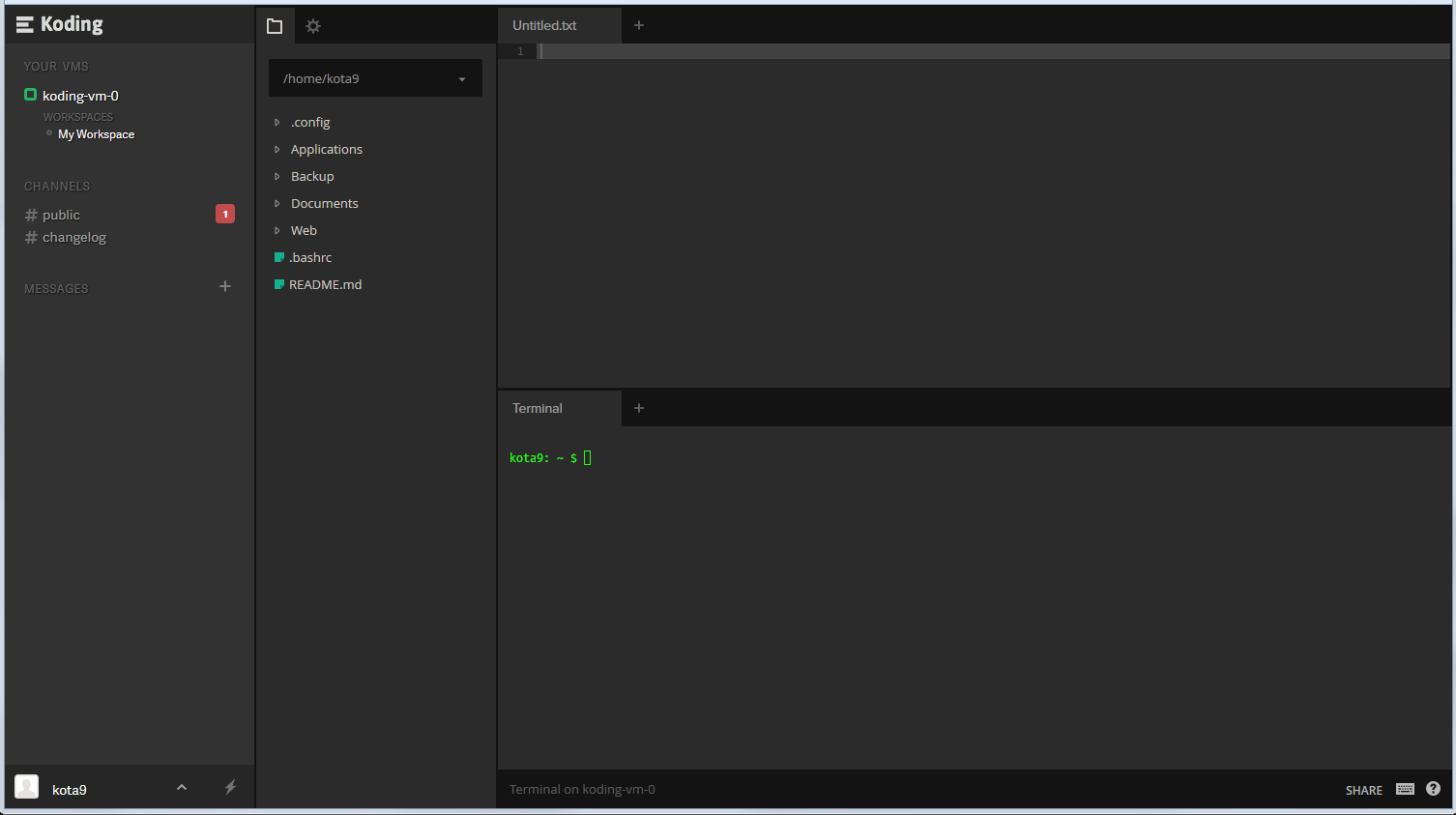Select the koding-vm-0 virtual machine

[x=80, y=96]
